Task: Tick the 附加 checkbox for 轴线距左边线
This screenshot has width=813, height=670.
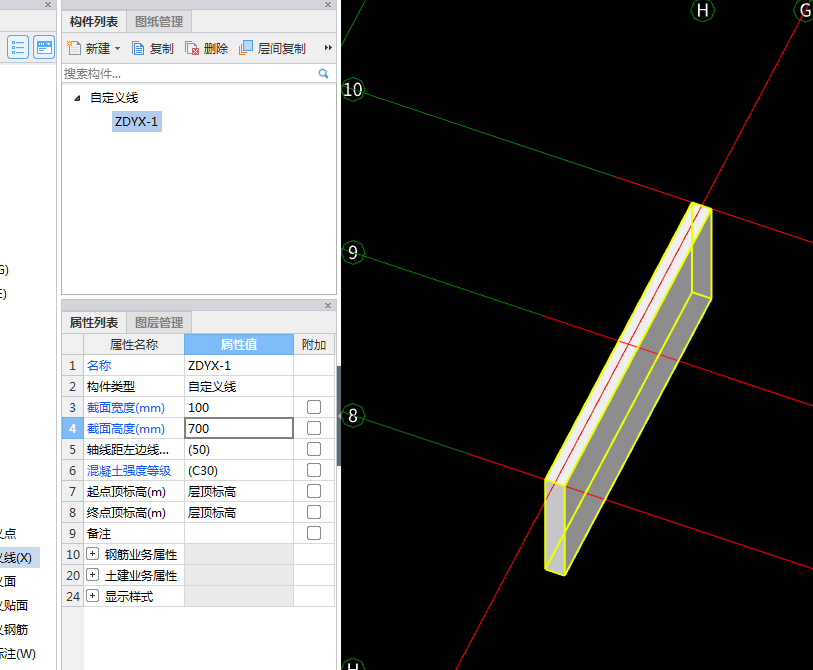Action: (314, 449)
